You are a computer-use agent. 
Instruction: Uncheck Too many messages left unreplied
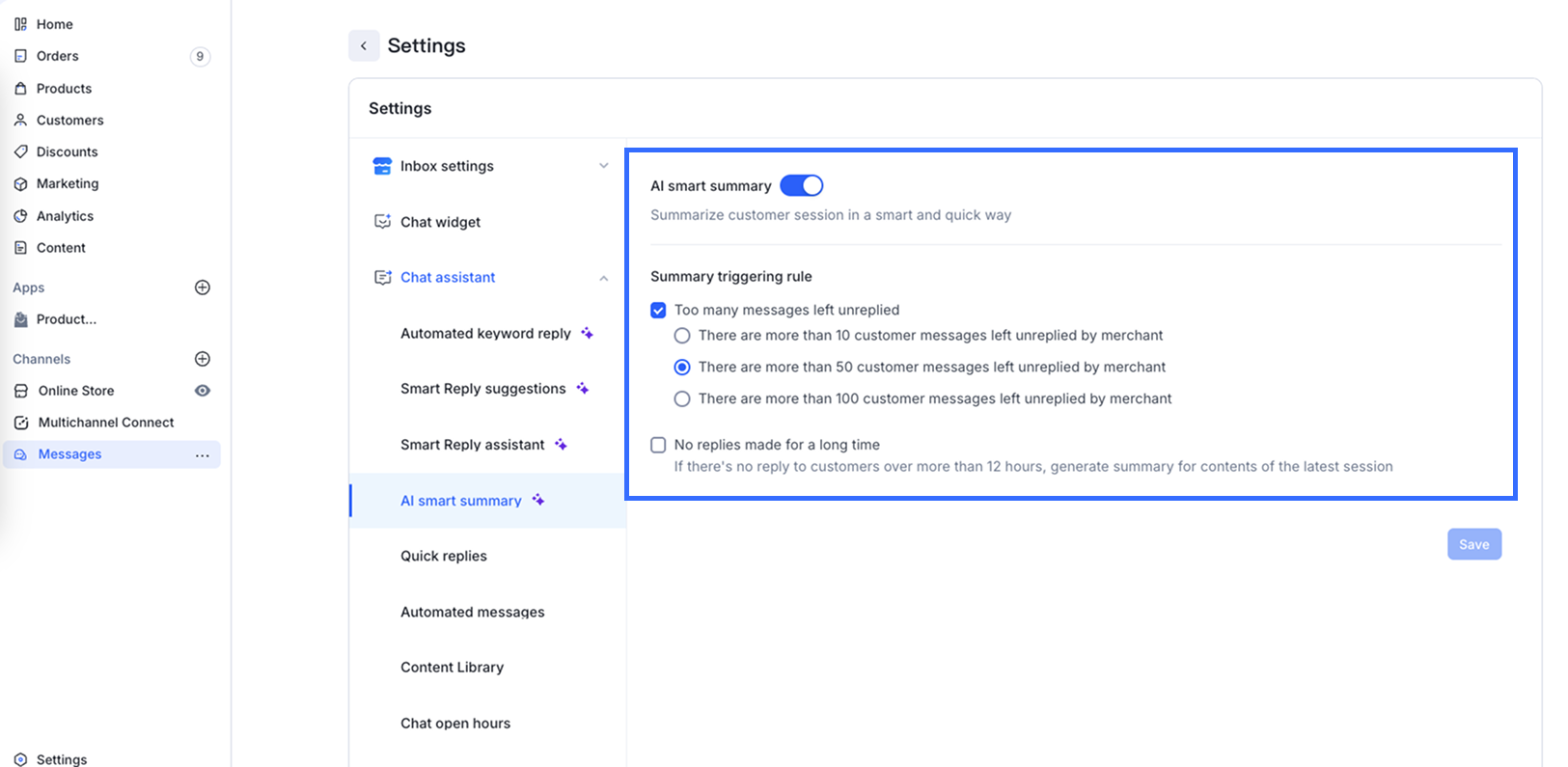[x=658, y=310]
